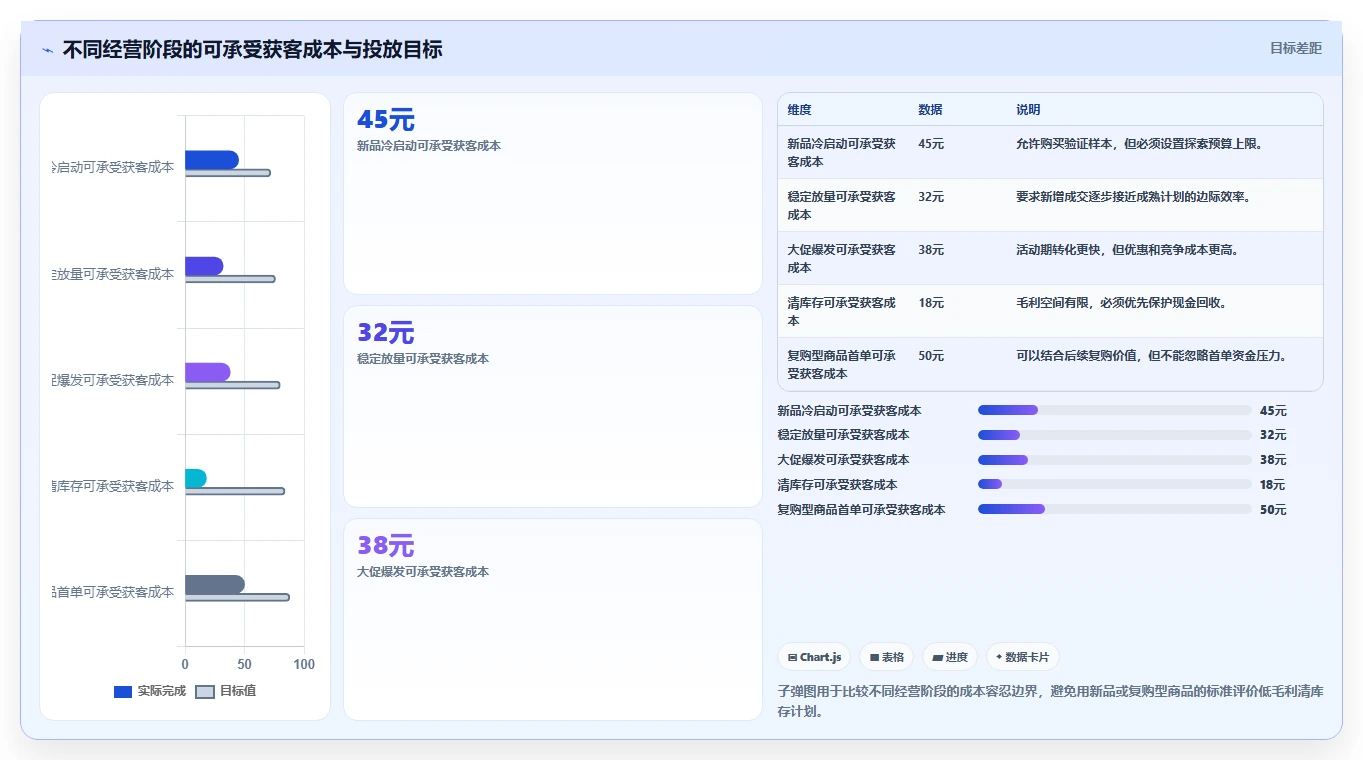Image resolution: width=1363 pixels, height=760 pixels.
Task: Click the blue actual bar at the chart top
Action: pyautogui.click(x=212, y=160)
